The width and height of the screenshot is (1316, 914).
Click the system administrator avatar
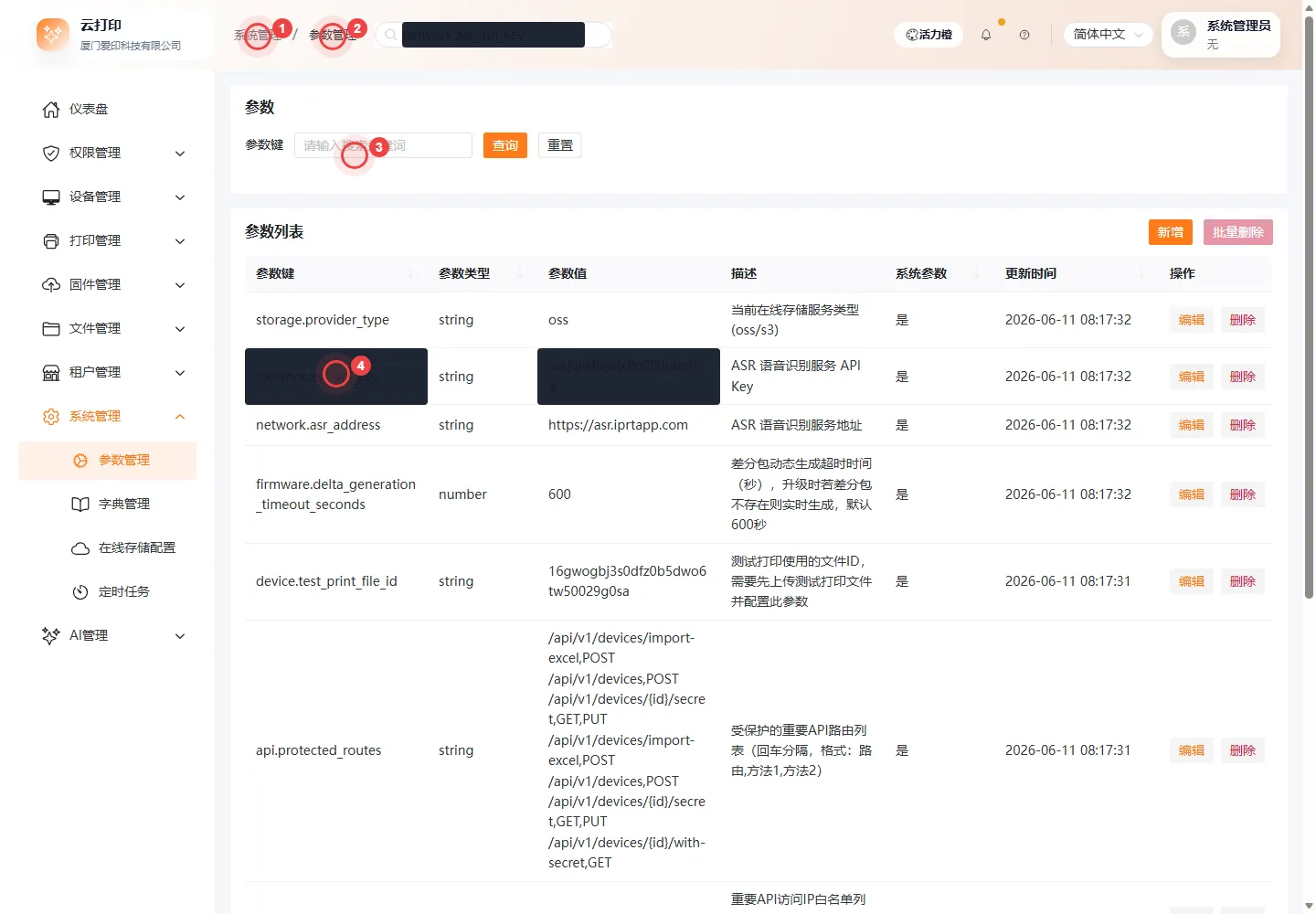pos(1183,32)
